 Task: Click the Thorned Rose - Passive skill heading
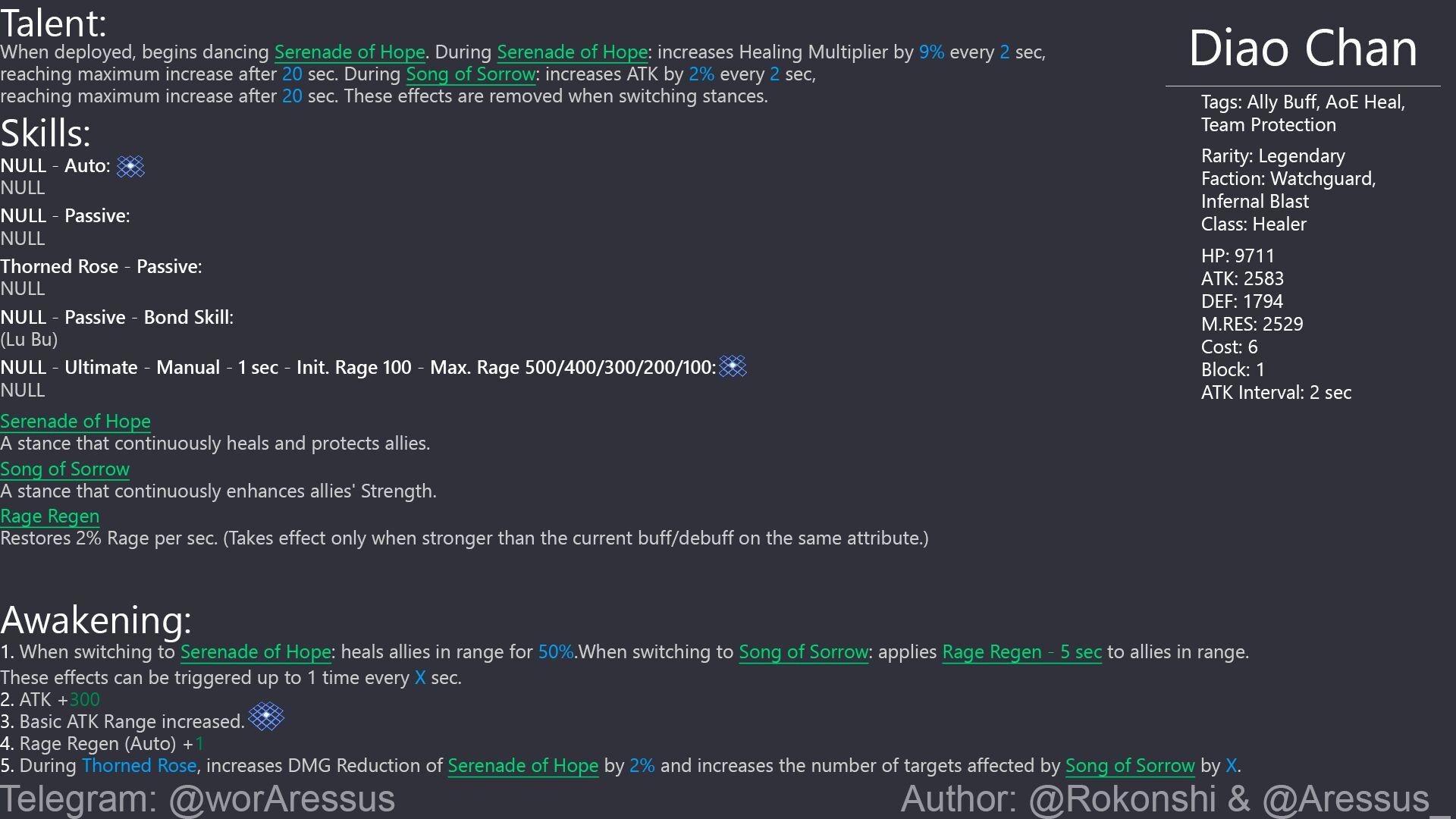point(101,267)
